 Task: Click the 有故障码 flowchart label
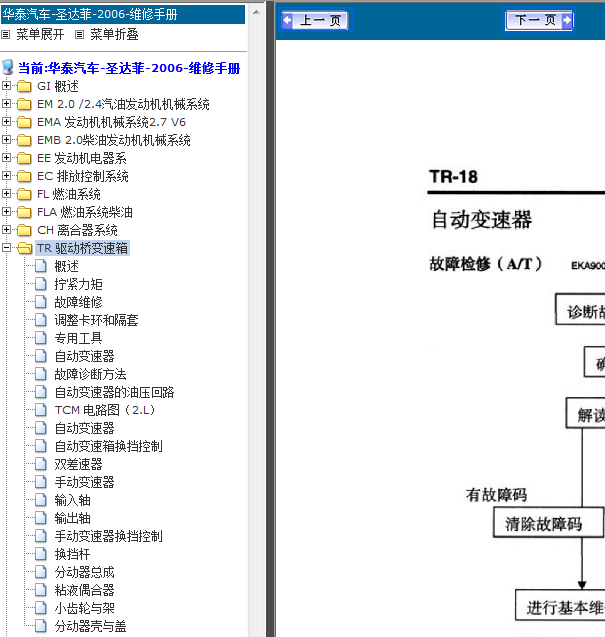click(x=497, y=495)
